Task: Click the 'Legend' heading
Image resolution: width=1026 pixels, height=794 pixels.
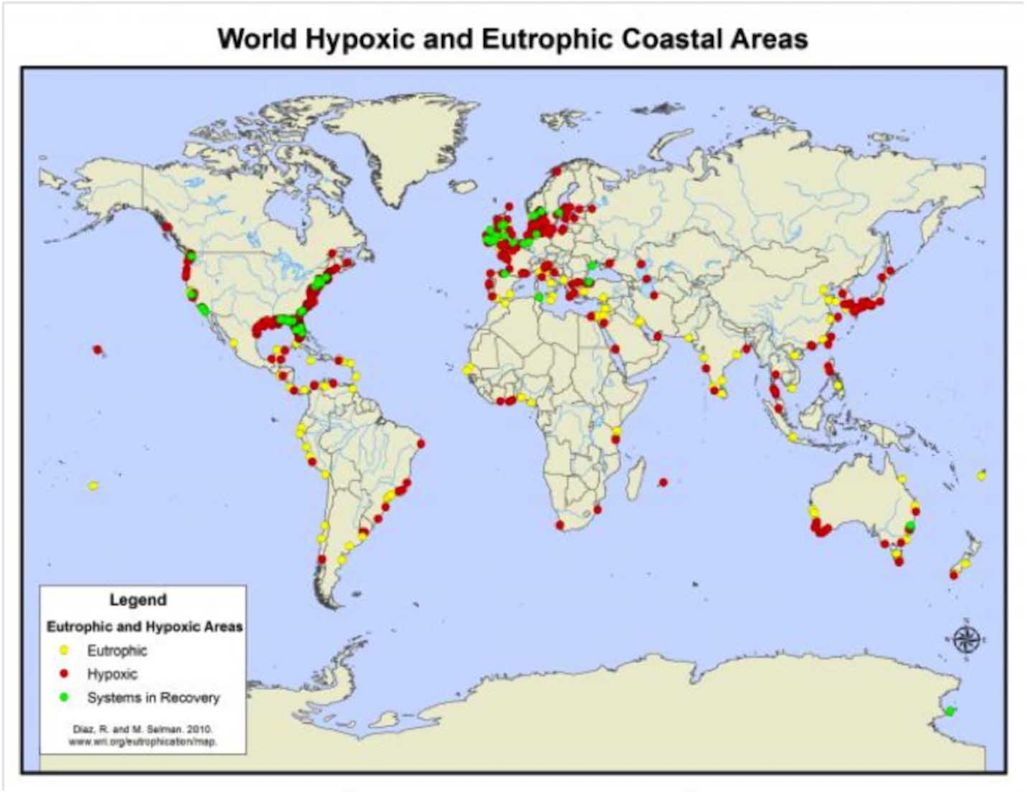Action: click(138, 600)
